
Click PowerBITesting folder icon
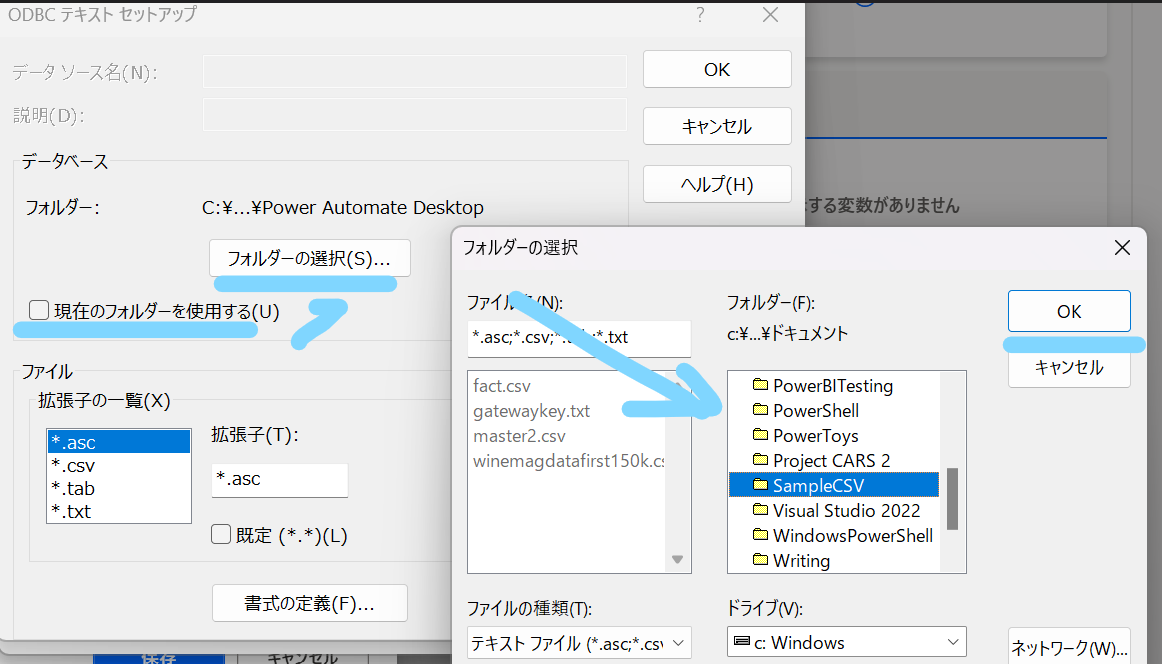tap(760, 385)
